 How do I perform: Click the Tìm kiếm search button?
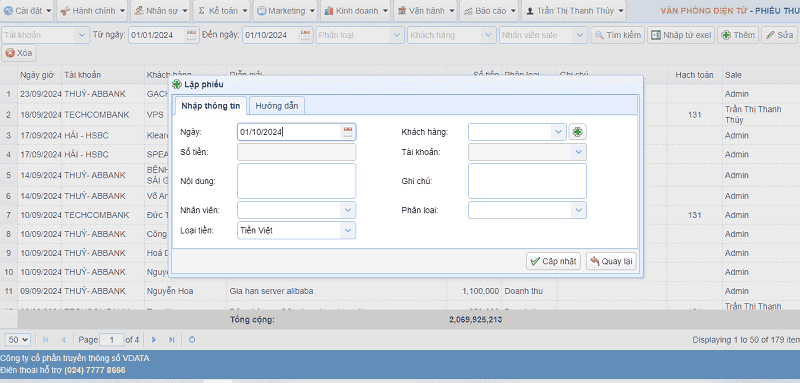[x=617, y=35]
